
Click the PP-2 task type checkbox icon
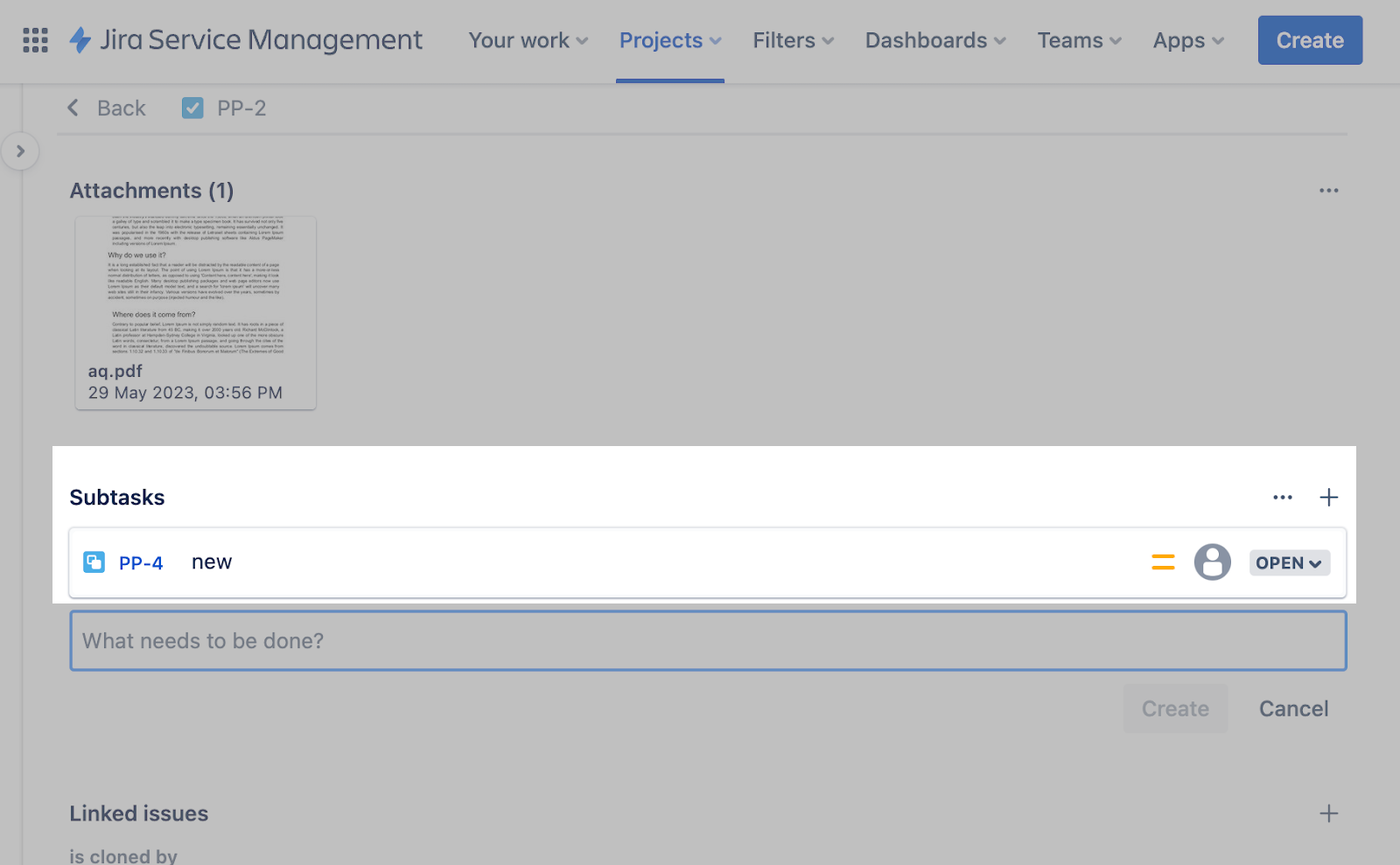click(192, 108)
